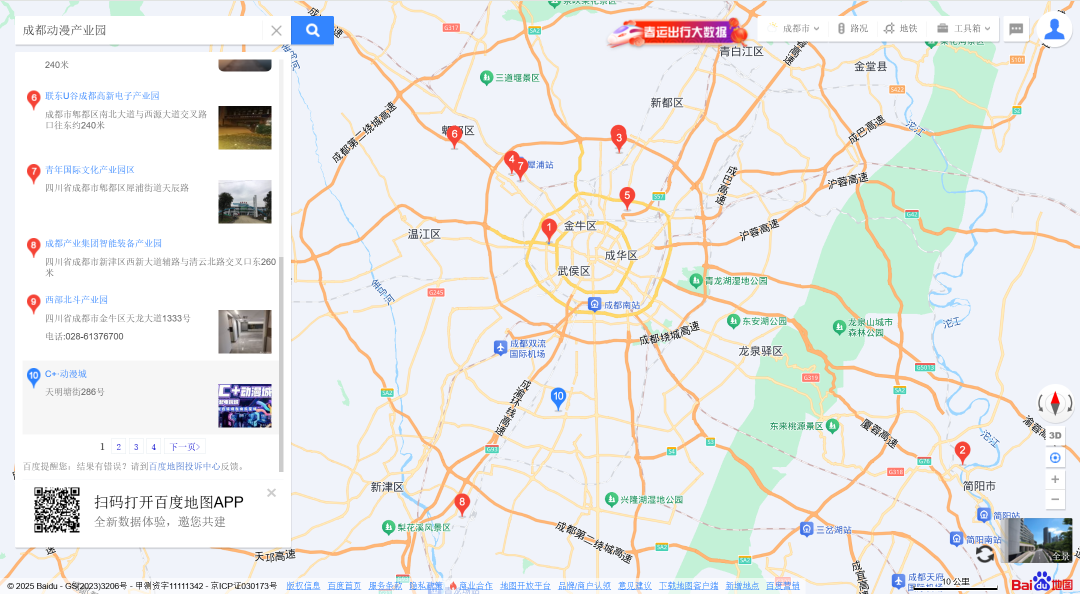Click the 东来桃源景区 scenic icon
1080x594 pixels.
coord(832,426)
